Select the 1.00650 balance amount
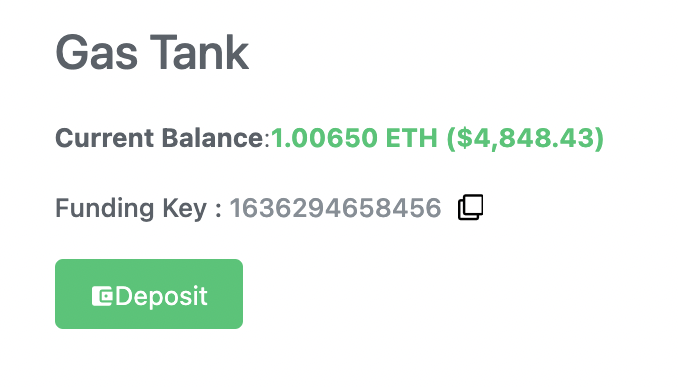Viewport: 678px width, 387px height. (x=324, y=138)
